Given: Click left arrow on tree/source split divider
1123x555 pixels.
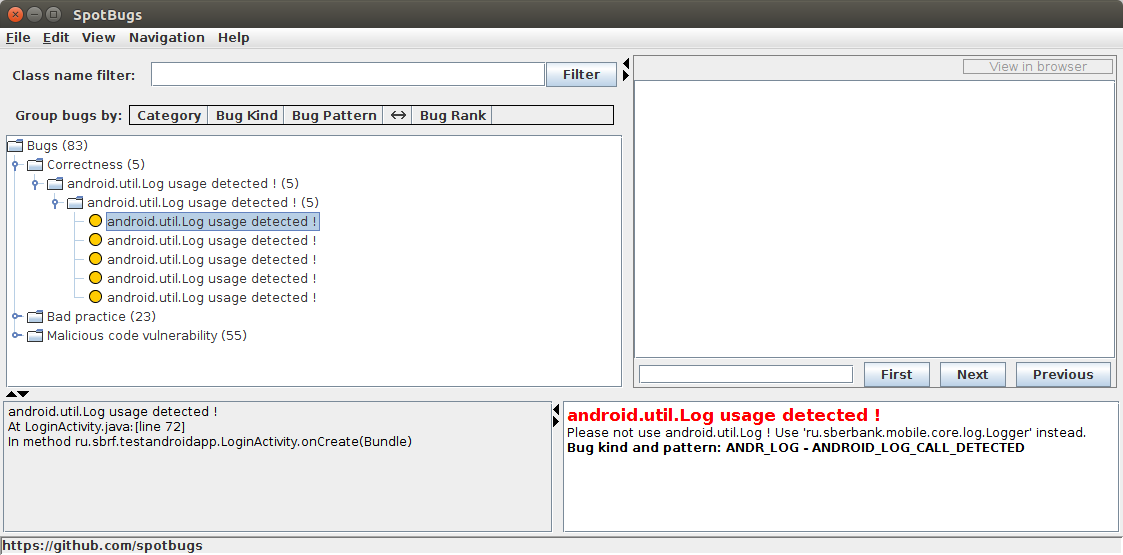Looking at the screenshot, I should tap(627, 64).
